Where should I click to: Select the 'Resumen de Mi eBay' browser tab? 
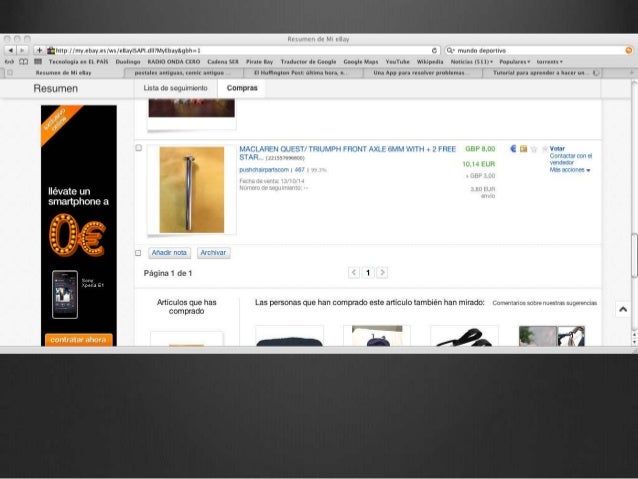[x=63, y=73]
